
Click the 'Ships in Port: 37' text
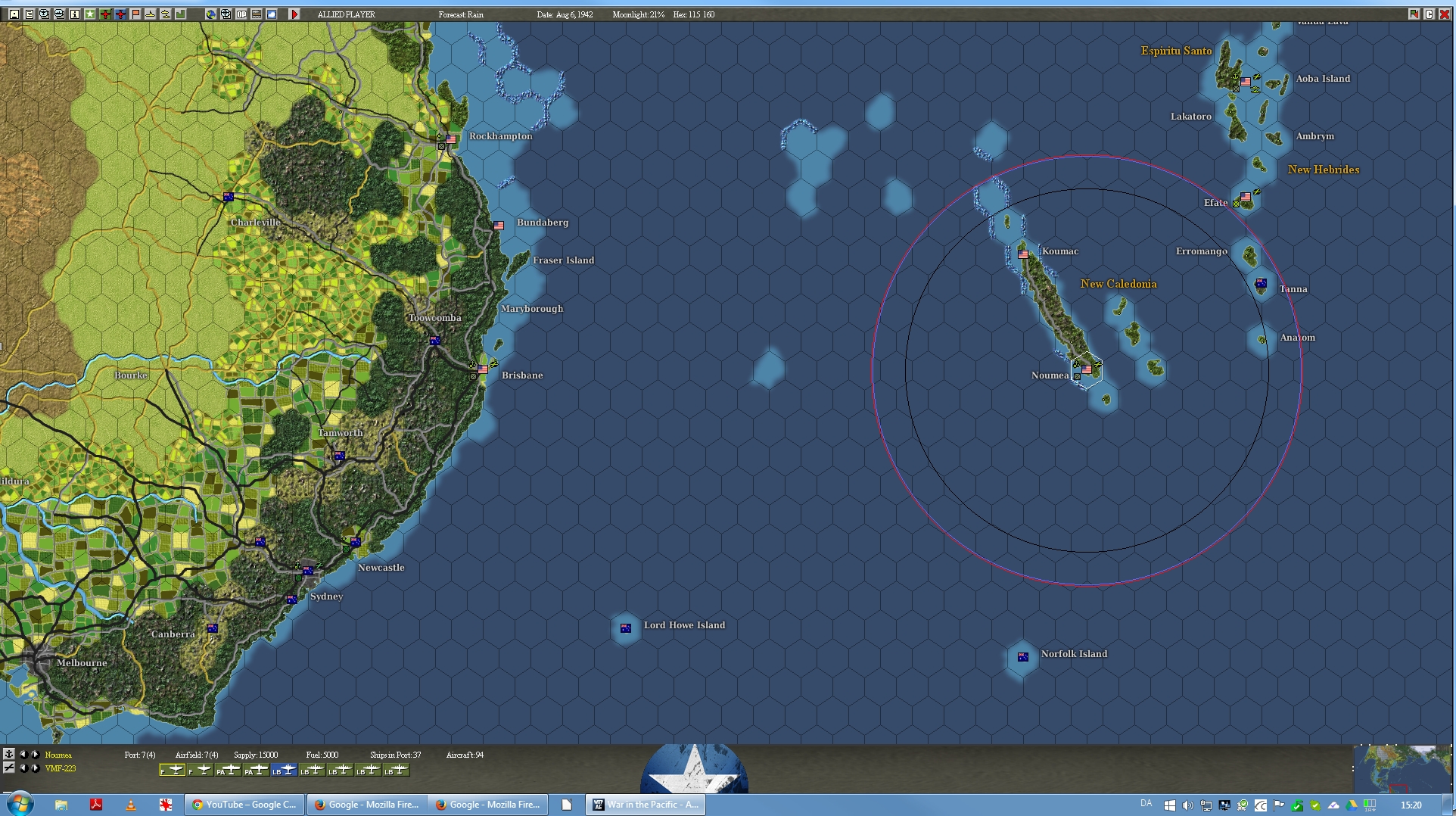click(x=395, y=755)
